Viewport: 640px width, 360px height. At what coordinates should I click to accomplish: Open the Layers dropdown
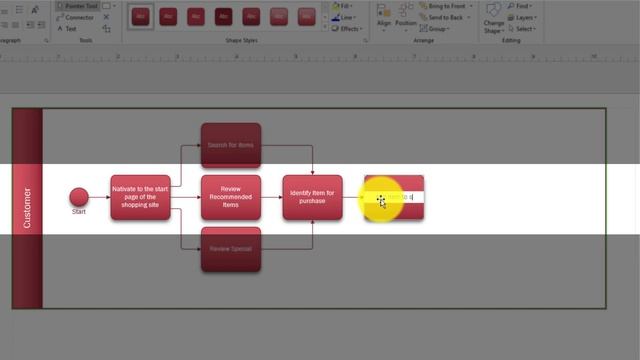[x=522, y=18]
